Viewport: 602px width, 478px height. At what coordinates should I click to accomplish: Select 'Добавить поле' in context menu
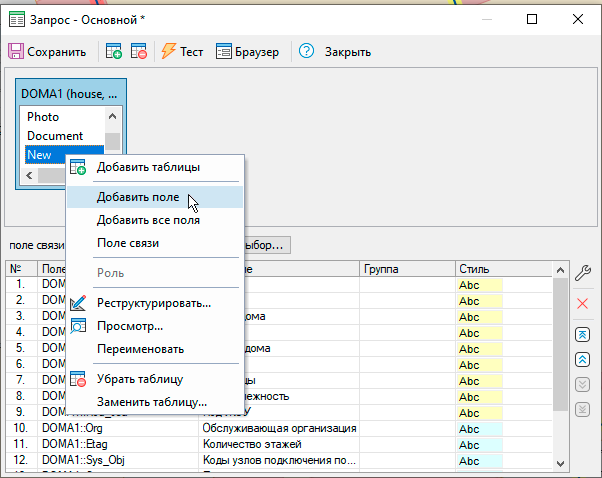pos(139,197)
